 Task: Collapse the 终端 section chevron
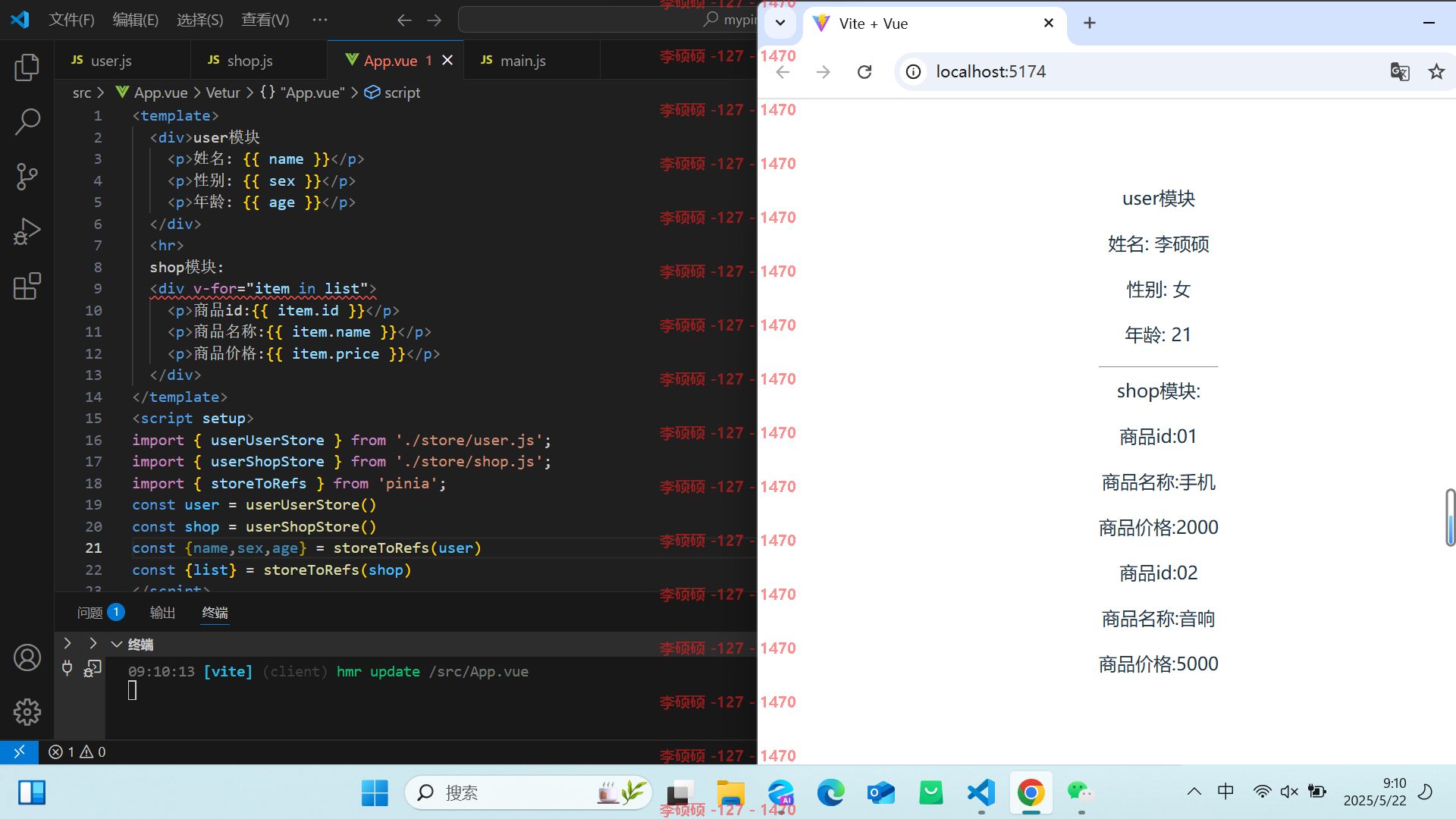pyautogui.click(x=117, y=644)
